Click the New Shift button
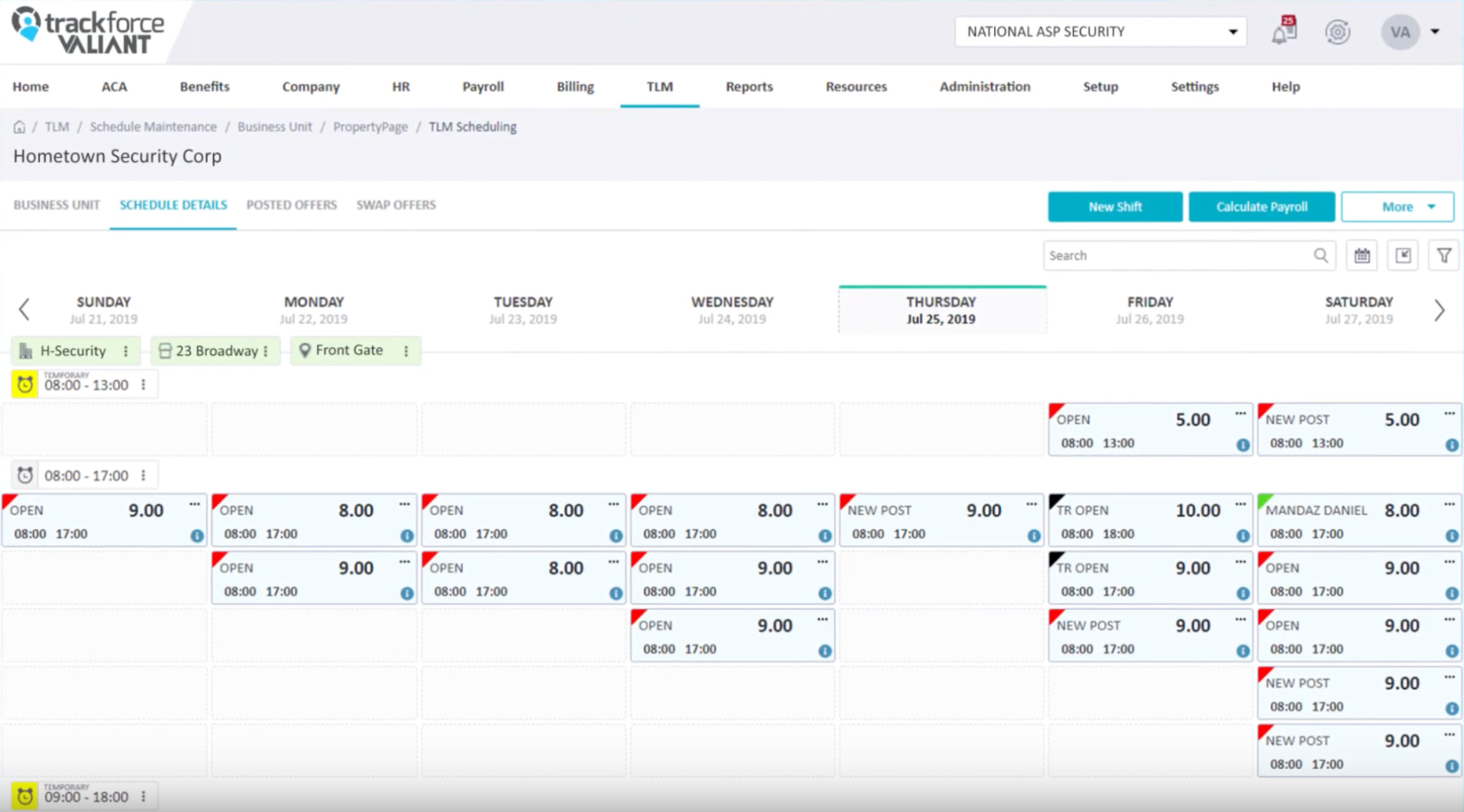Image resolution: width=1464 pixels, height=812 pixels. 1115,206
